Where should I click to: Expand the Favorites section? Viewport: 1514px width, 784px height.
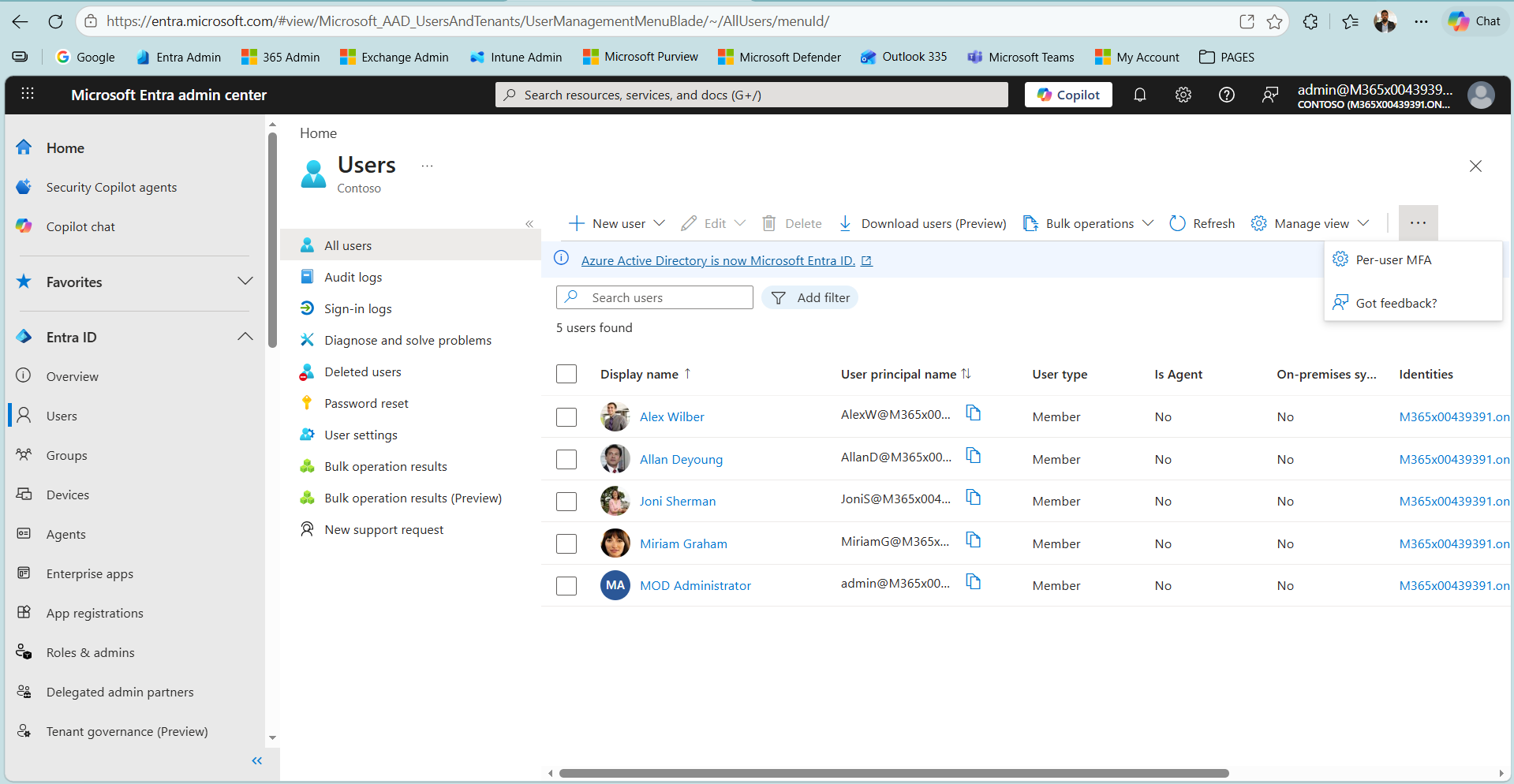point(245,282)
